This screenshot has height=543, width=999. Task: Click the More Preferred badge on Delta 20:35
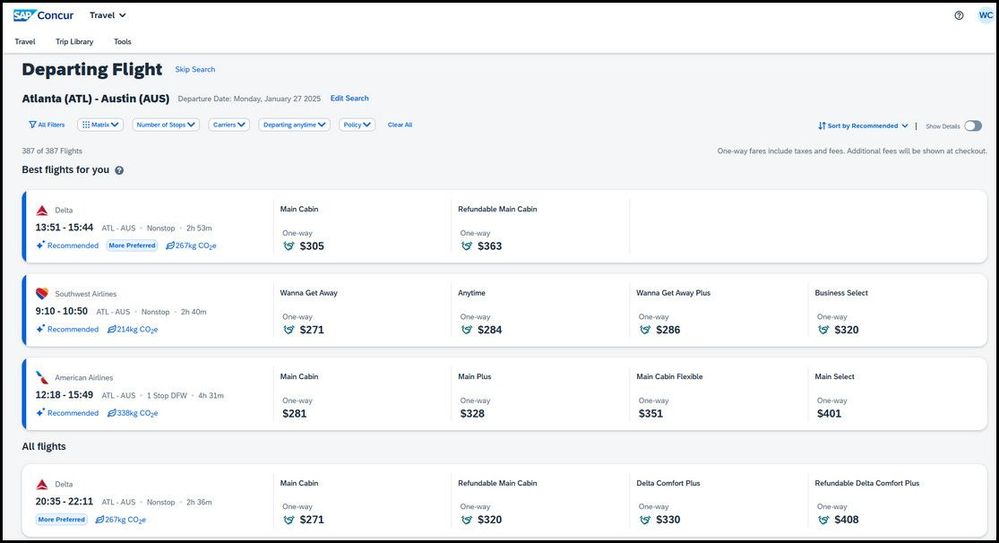point(61,519)
